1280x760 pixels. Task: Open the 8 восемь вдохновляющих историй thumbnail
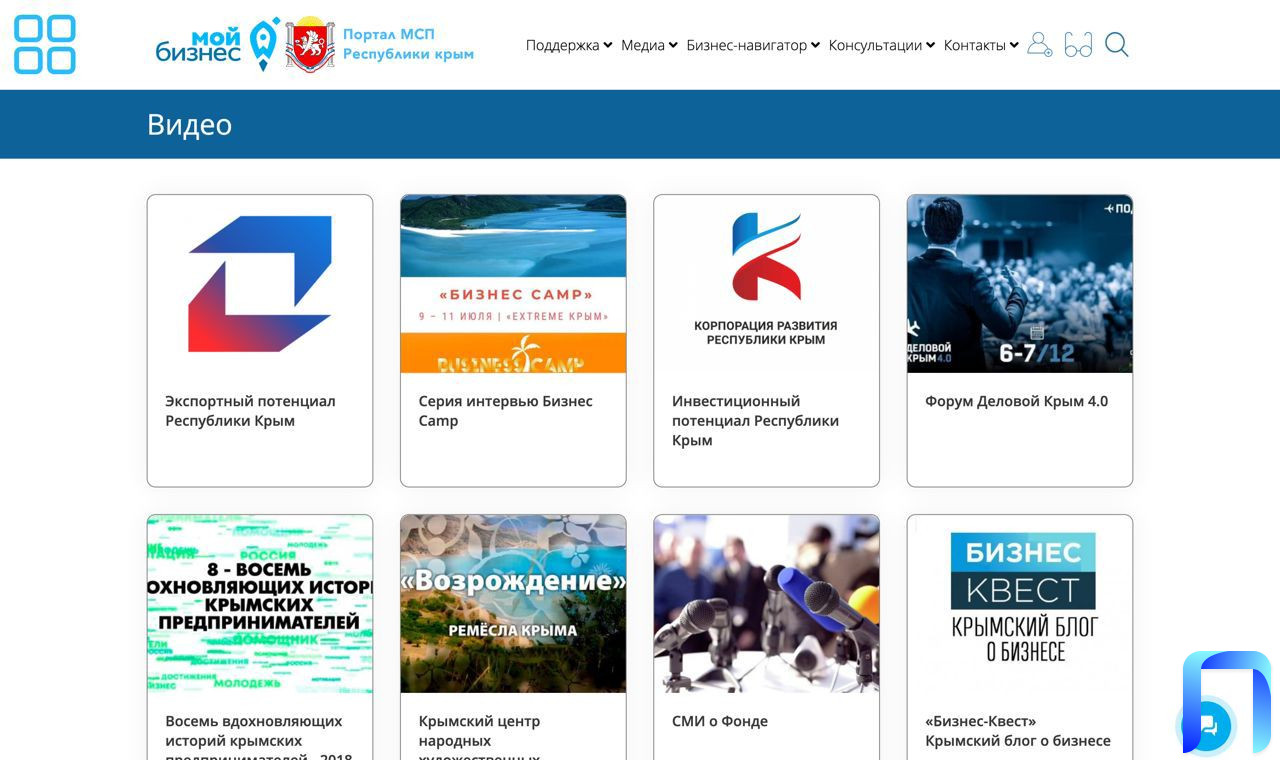(260, 604)
